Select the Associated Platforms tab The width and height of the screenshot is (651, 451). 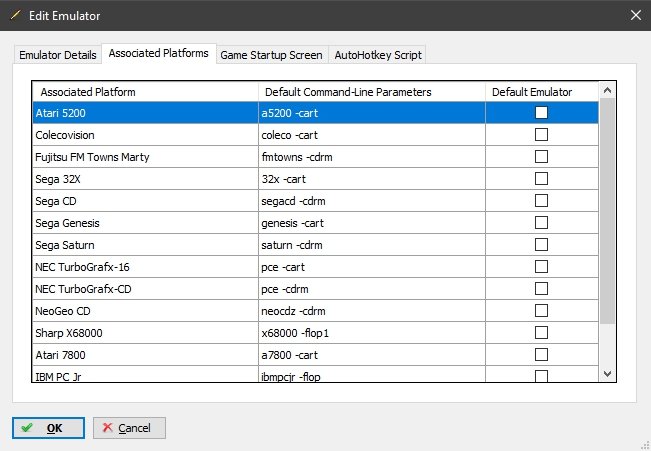(x=159, y=54)
